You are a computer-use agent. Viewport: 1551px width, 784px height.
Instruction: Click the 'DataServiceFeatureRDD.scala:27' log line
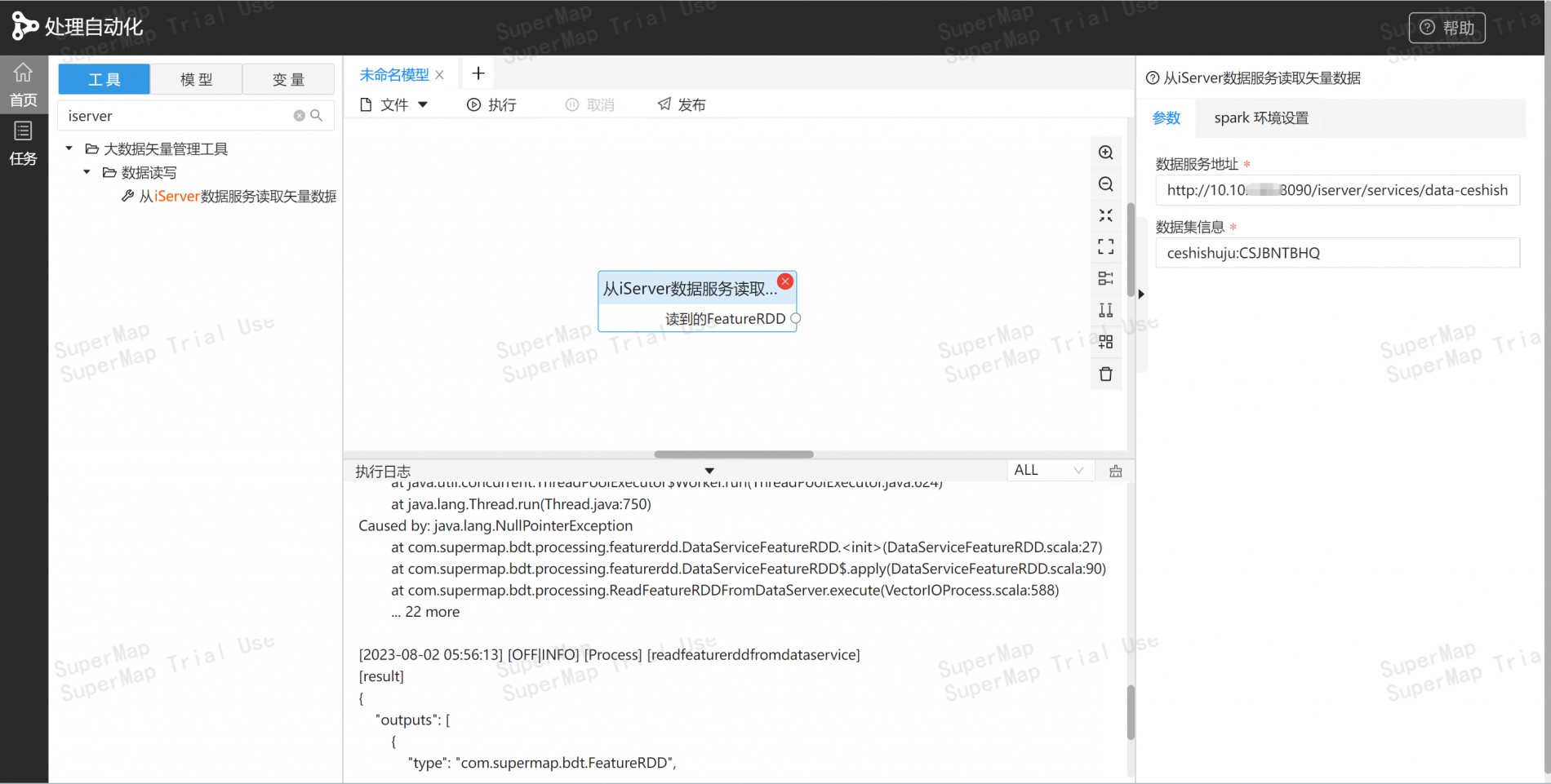(746, 547)
